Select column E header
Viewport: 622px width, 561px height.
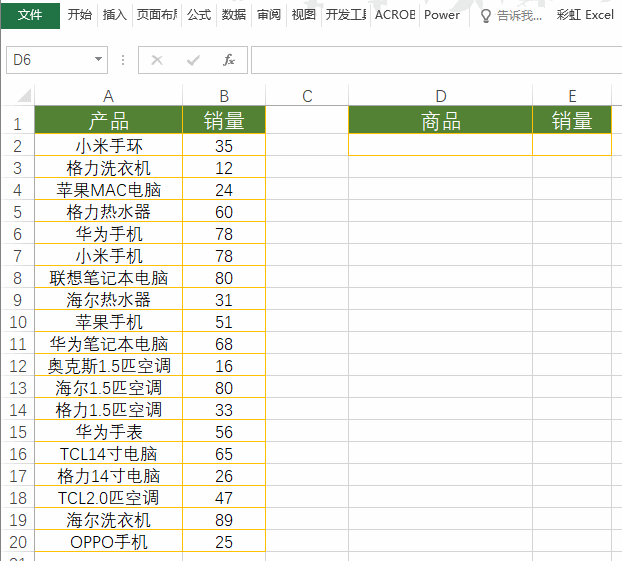[x=572, y=96]
